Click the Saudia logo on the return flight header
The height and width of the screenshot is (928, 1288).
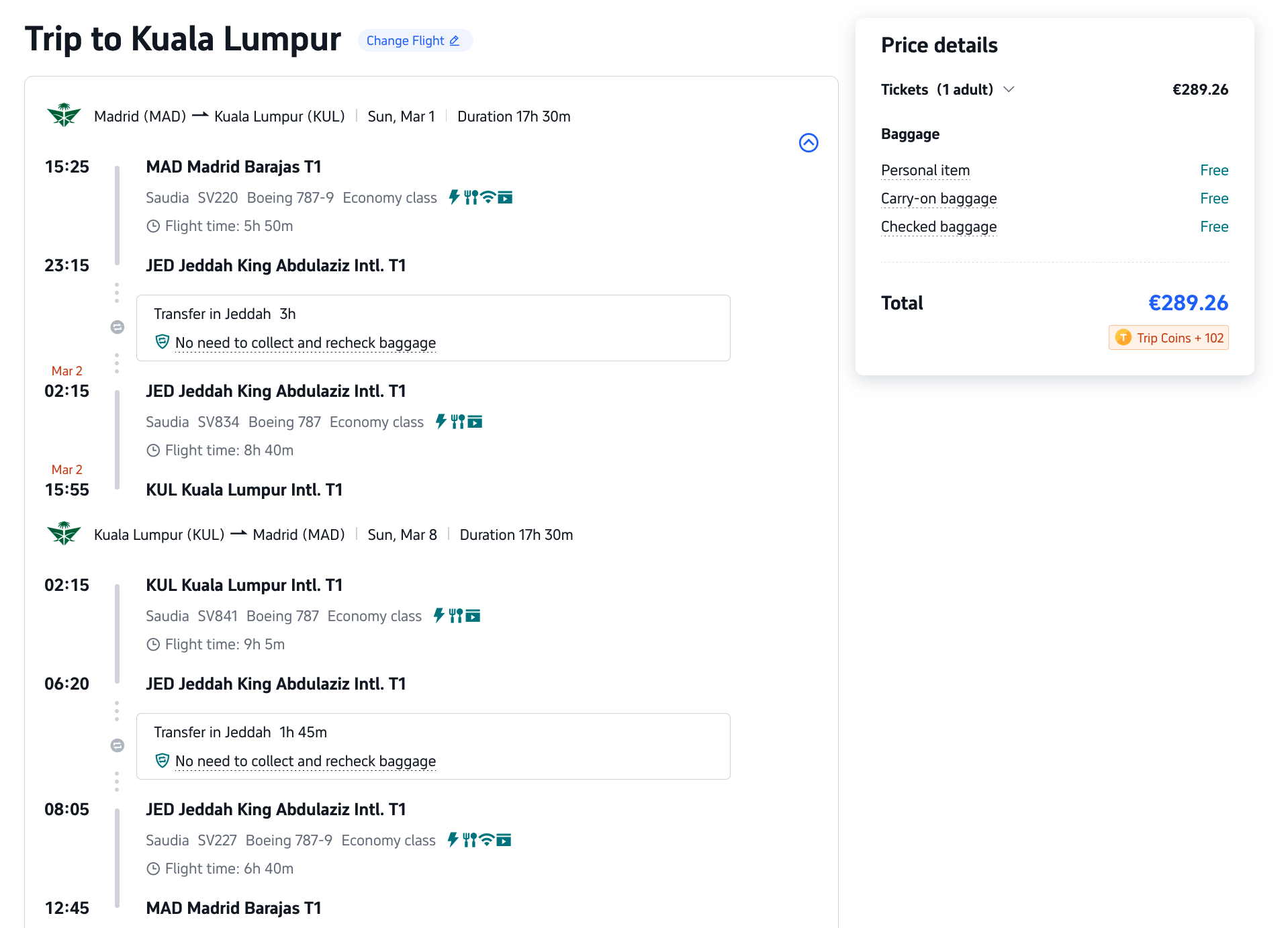click(x=64, y=534)
